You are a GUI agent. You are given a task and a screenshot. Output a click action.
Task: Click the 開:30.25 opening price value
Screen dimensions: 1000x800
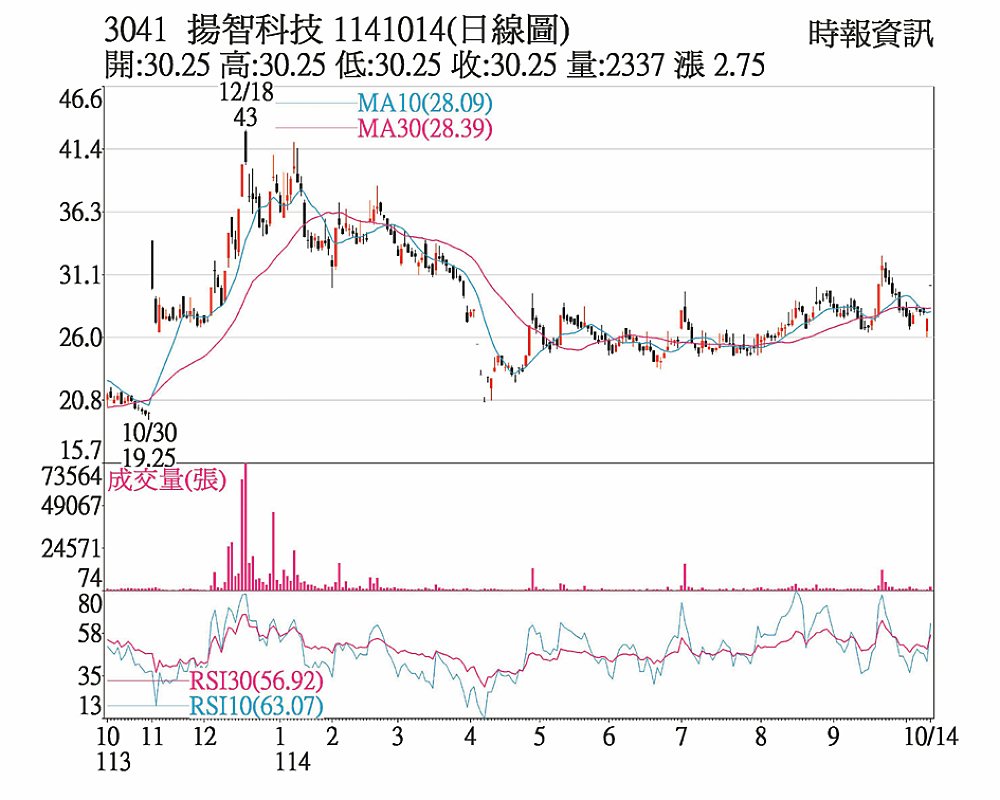click(x=158, y=66)
